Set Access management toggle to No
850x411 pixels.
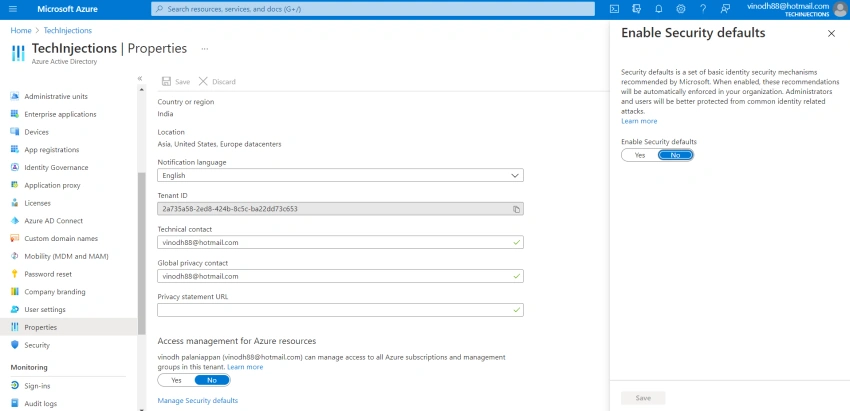point(212,380)
